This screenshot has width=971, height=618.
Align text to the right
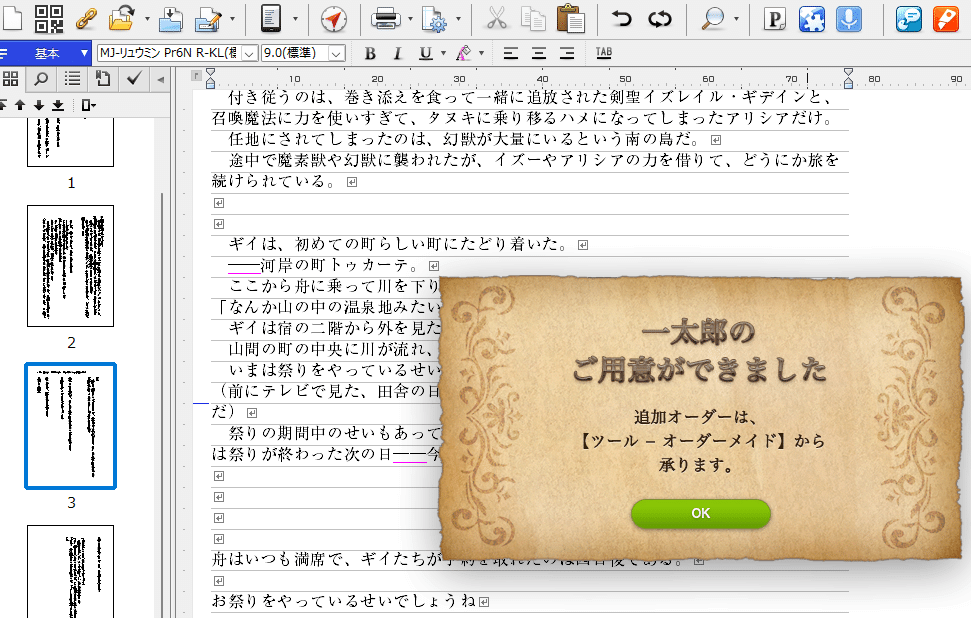[567, 54]
